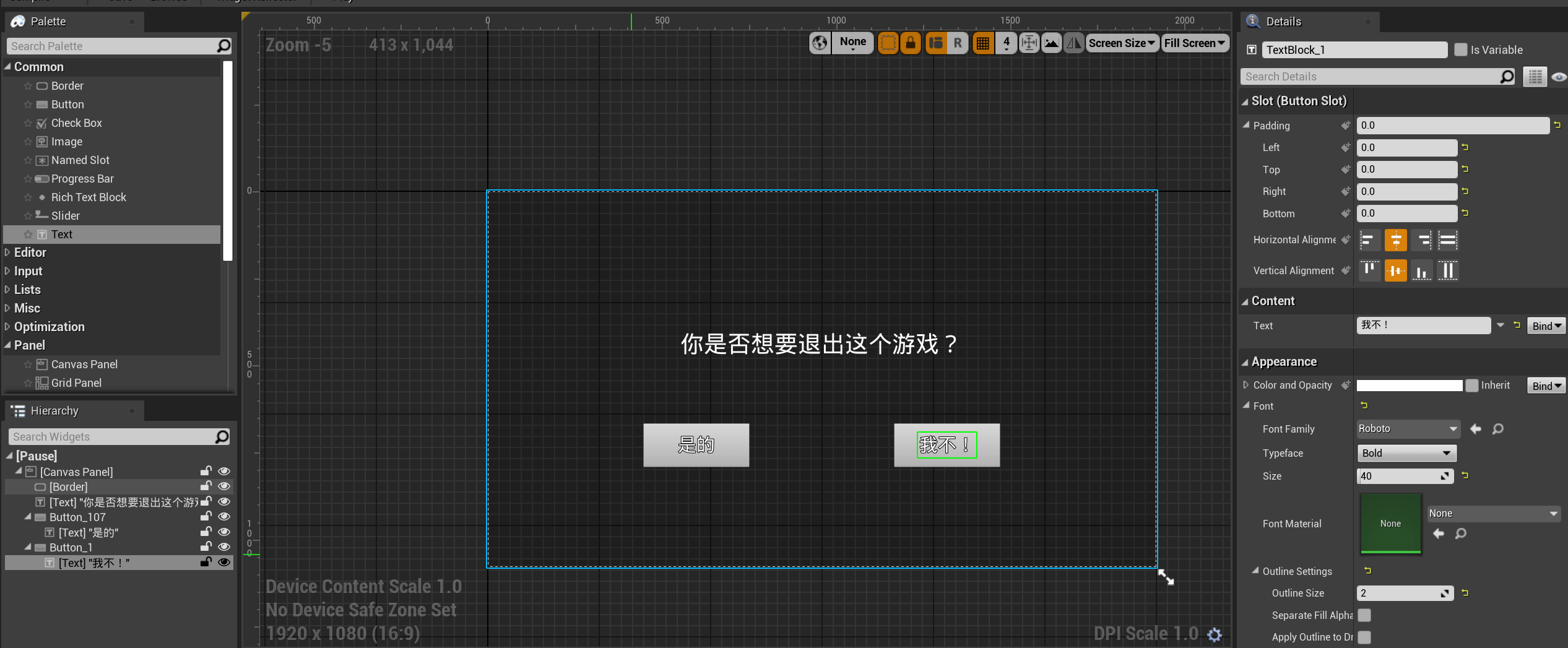Click the Search Details magnifier icon

point(1507,77)
